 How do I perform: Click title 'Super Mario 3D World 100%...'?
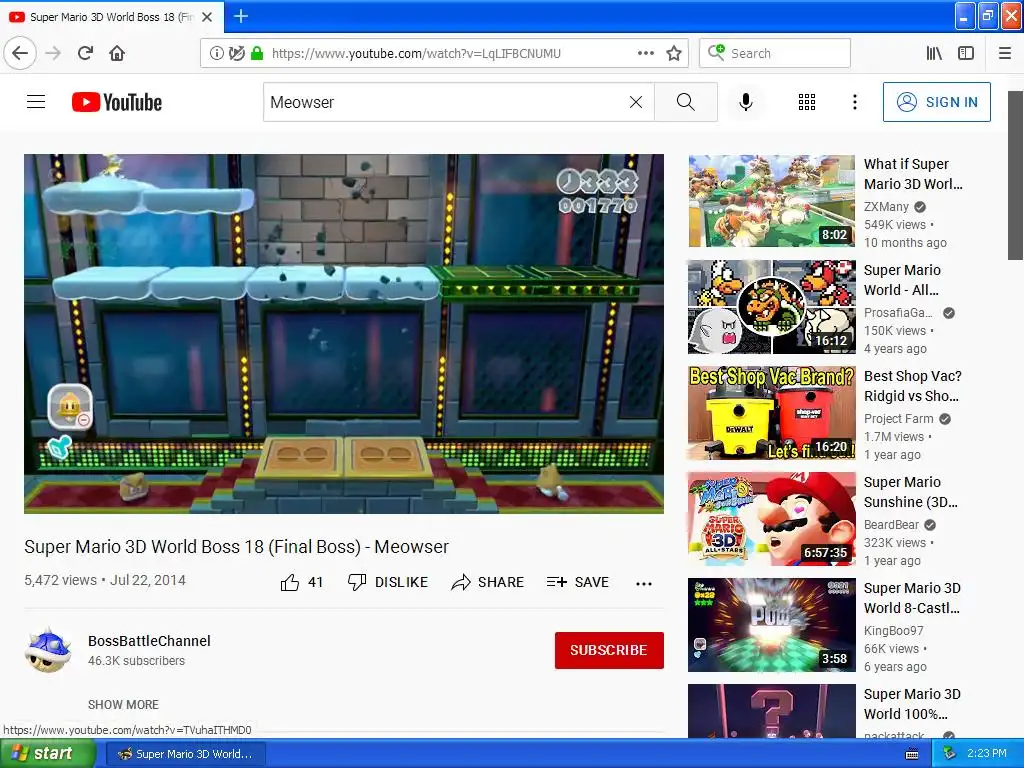912,703
